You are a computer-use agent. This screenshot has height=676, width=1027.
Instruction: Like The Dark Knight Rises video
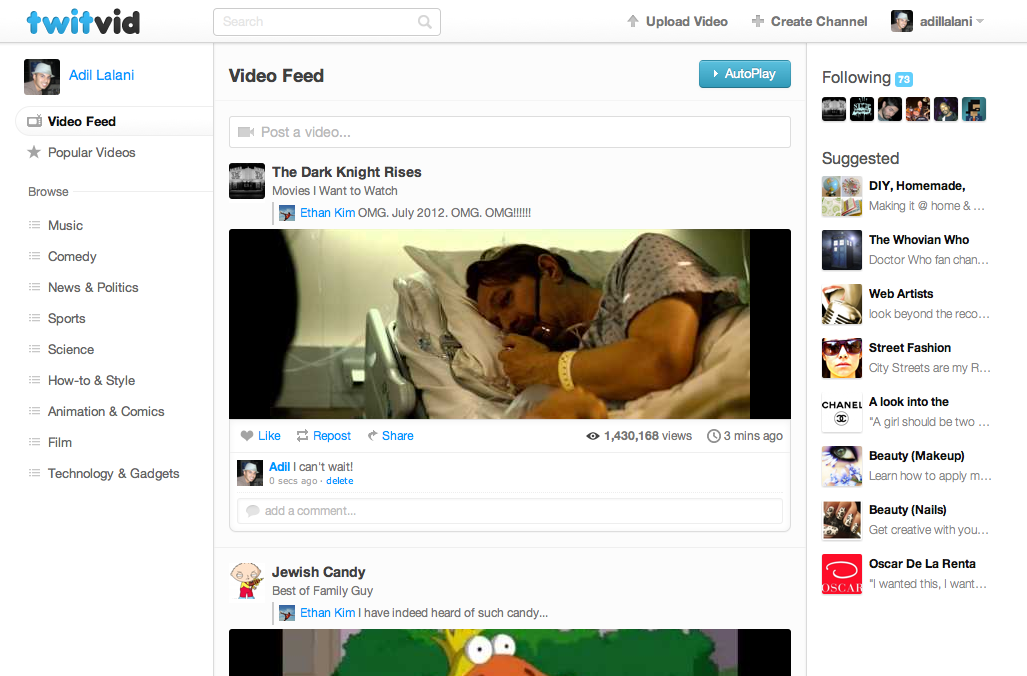(261, 436)
